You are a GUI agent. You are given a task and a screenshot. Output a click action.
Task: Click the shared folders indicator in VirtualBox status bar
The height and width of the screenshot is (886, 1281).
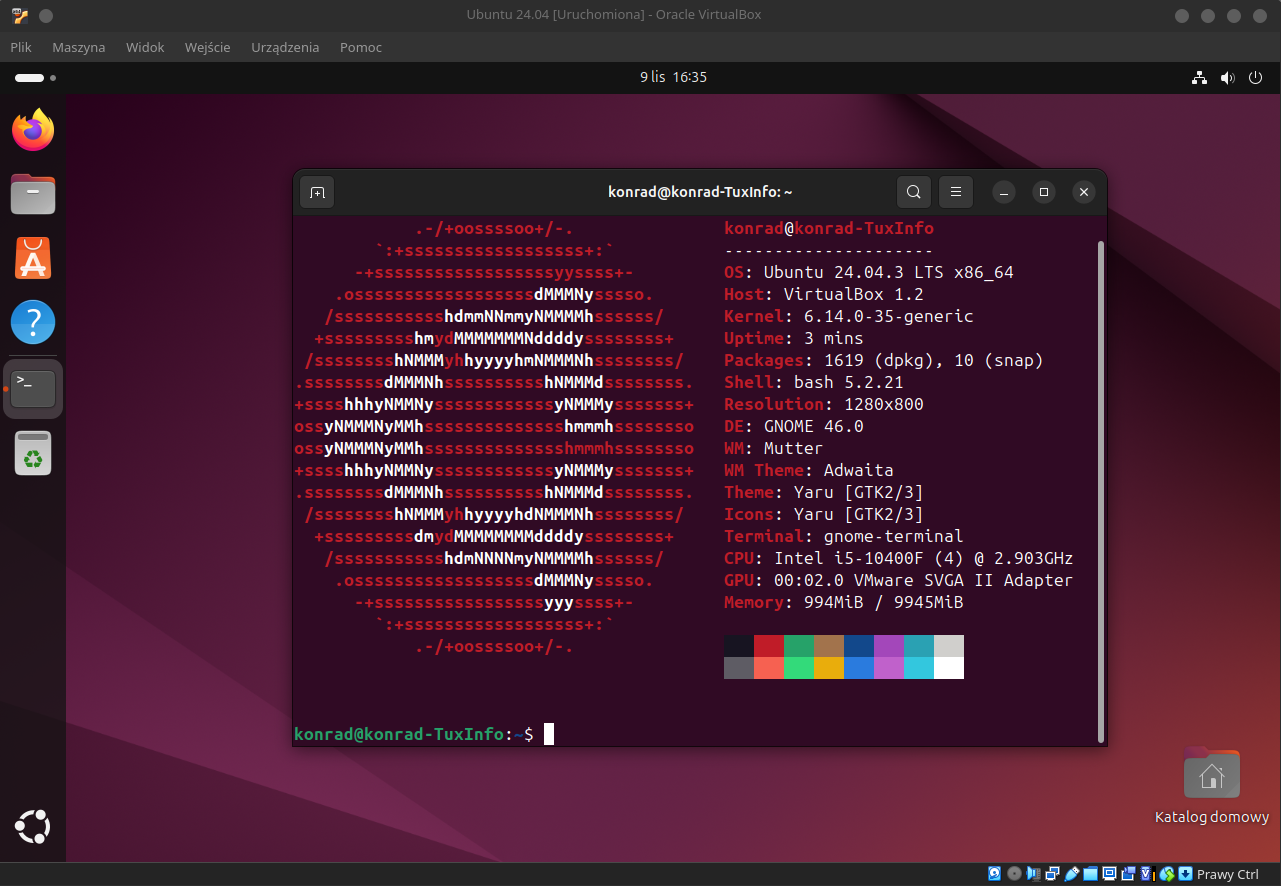pyautogui.click(x=1090, y=874)
